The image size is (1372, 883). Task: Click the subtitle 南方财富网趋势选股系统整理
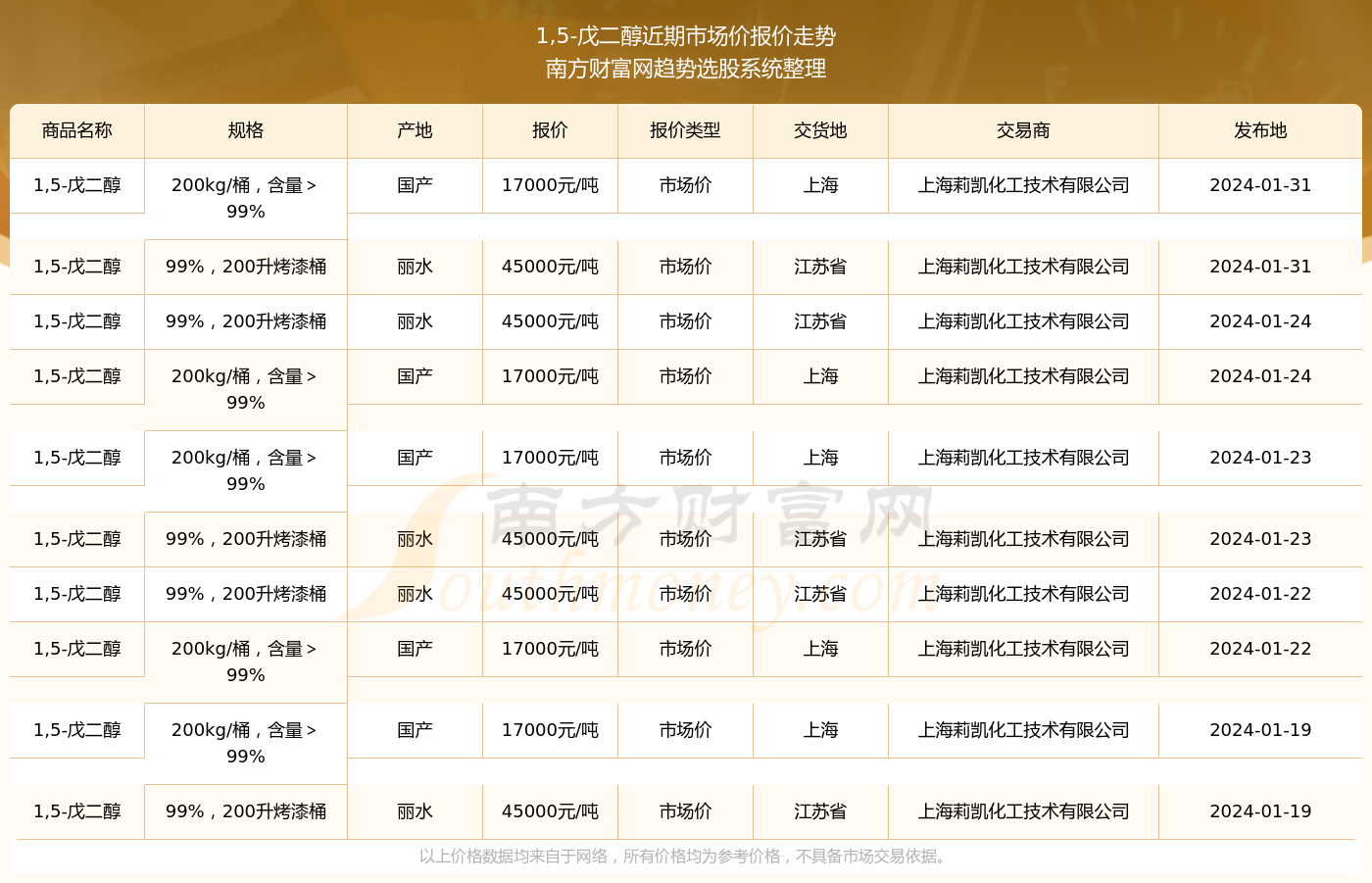[686, 69]
